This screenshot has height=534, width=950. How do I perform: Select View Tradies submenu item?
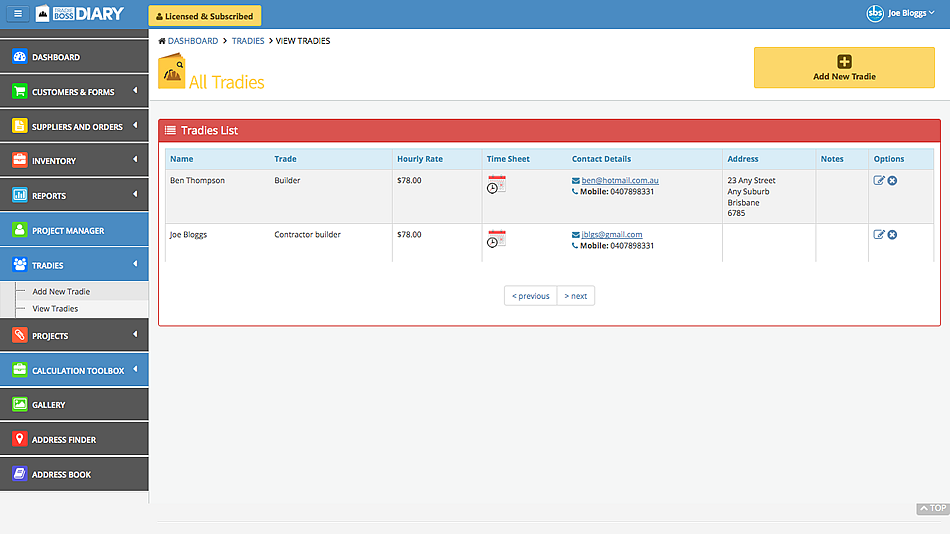pos(55,309)
